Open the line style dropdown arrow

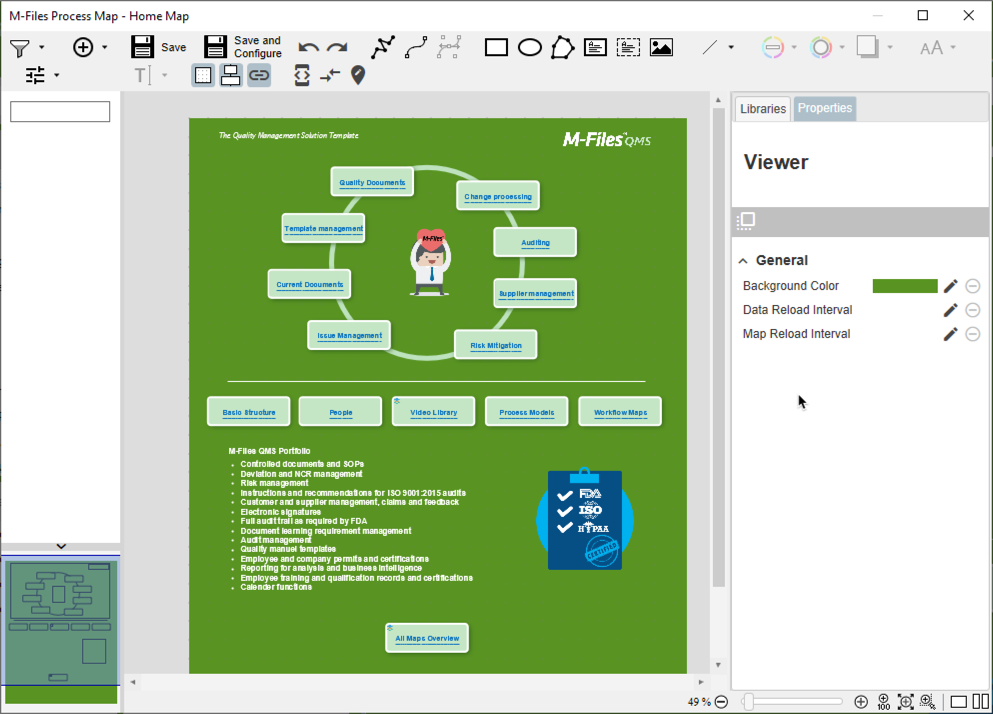pos(731,48)
